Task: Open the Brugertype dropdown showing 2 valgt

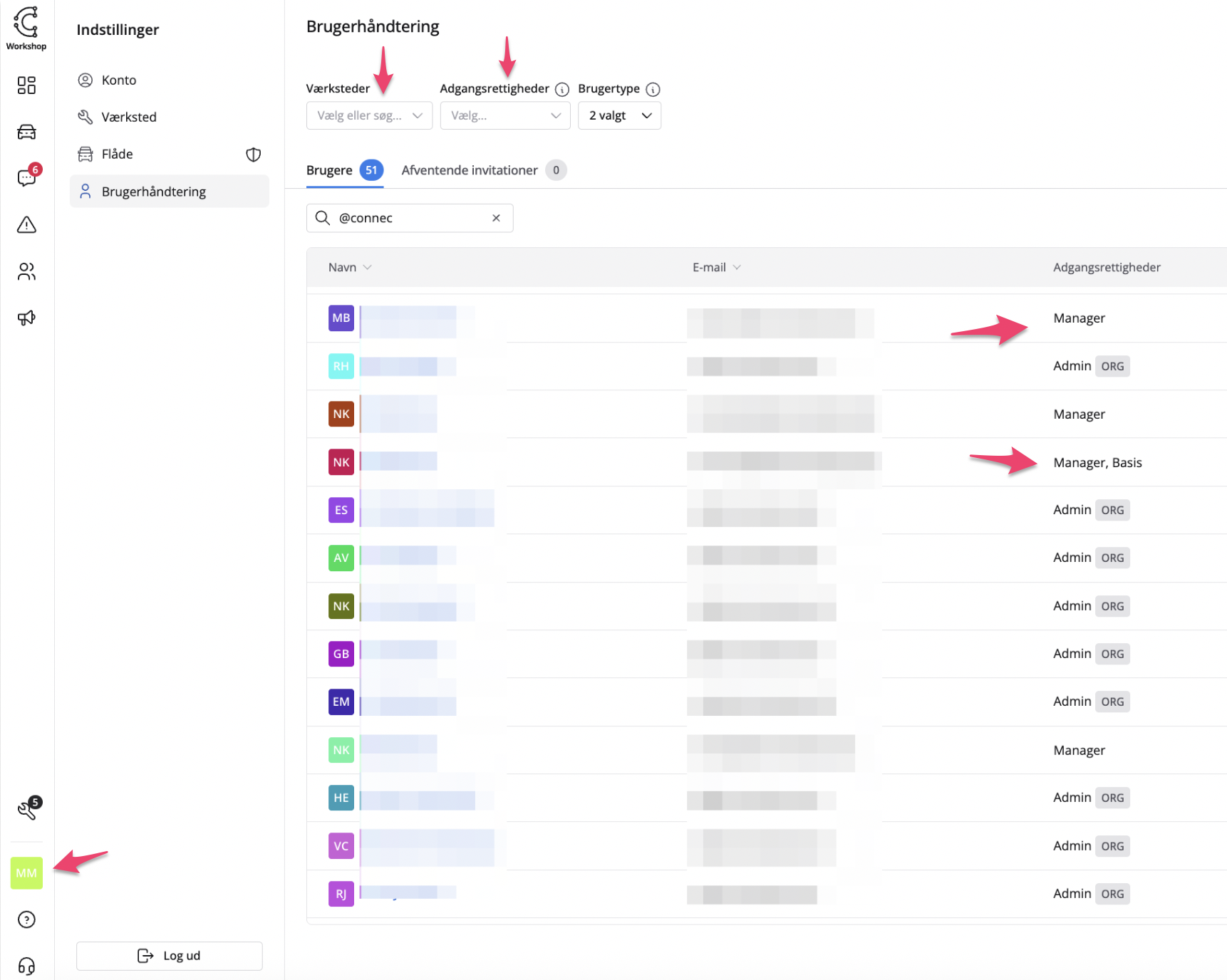Action: tap(619, 115)
